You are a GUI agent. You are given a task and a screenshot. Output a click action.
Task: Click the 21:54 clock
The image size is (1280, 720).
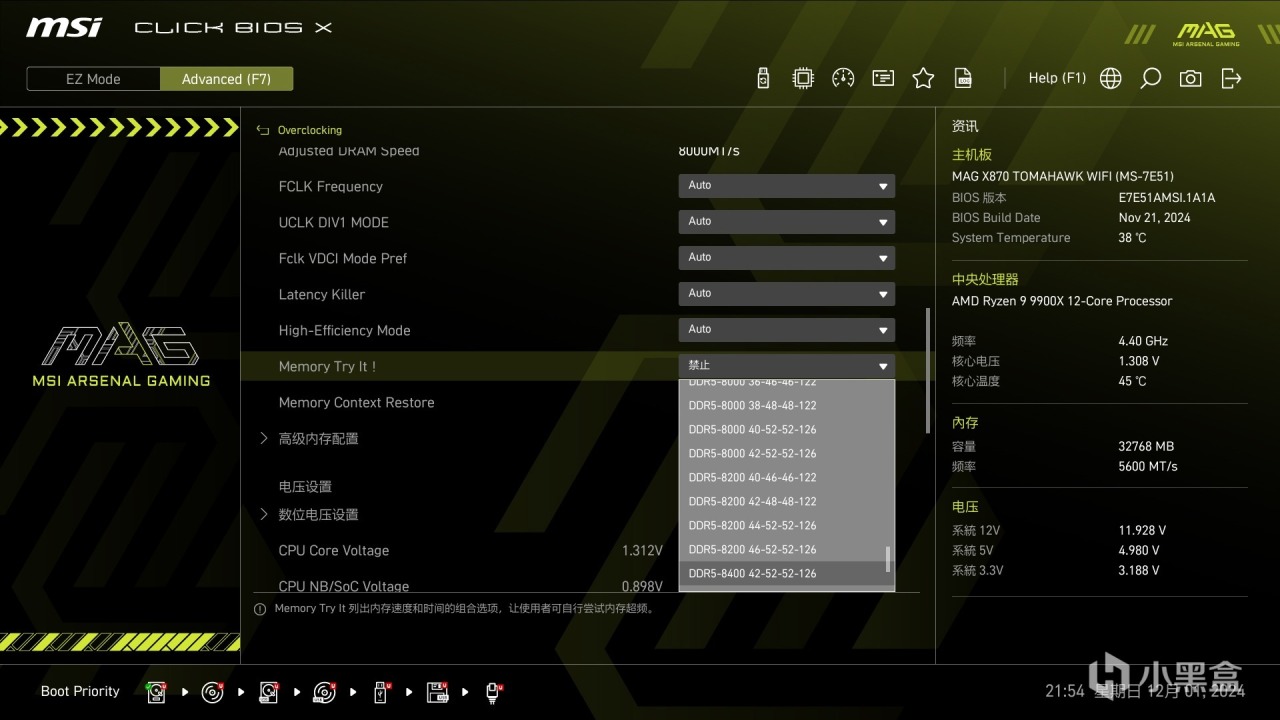1065,691
